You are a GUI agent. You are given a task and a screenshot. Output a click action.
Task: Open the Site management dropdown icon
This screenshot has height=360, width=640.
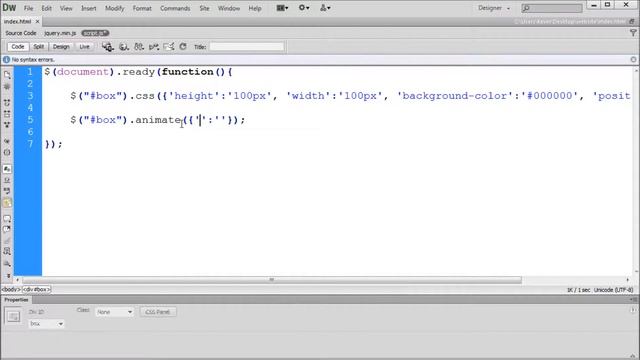[325, 8]
